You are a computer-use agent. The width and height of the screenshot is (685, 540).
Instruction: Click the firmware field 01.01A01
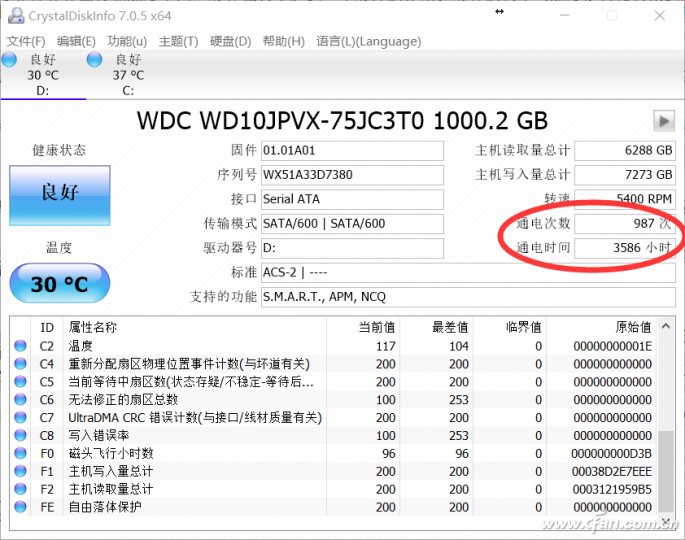(353, 151)
